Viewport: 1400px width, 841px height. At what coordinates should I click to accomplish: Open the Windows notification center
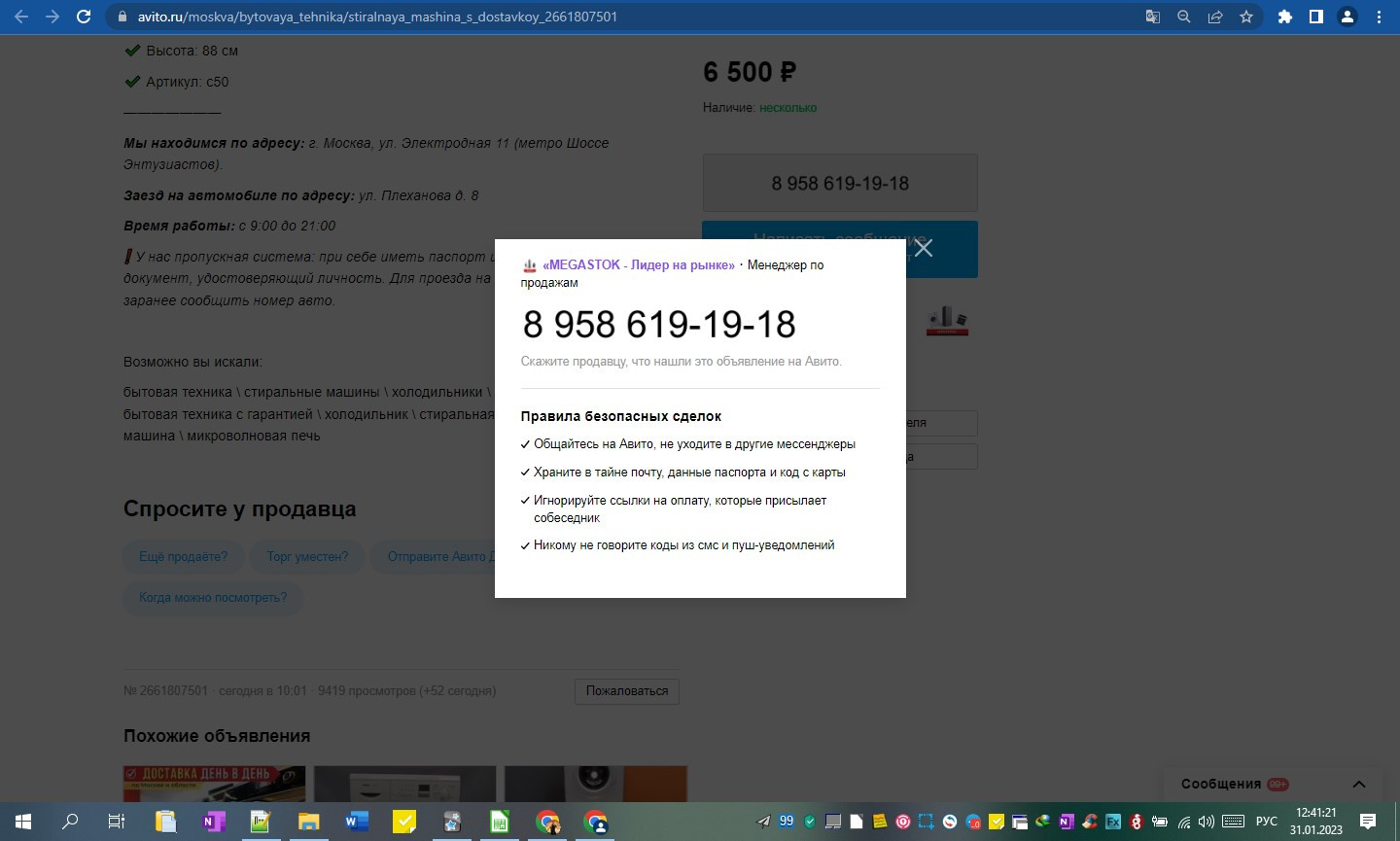1368,822
